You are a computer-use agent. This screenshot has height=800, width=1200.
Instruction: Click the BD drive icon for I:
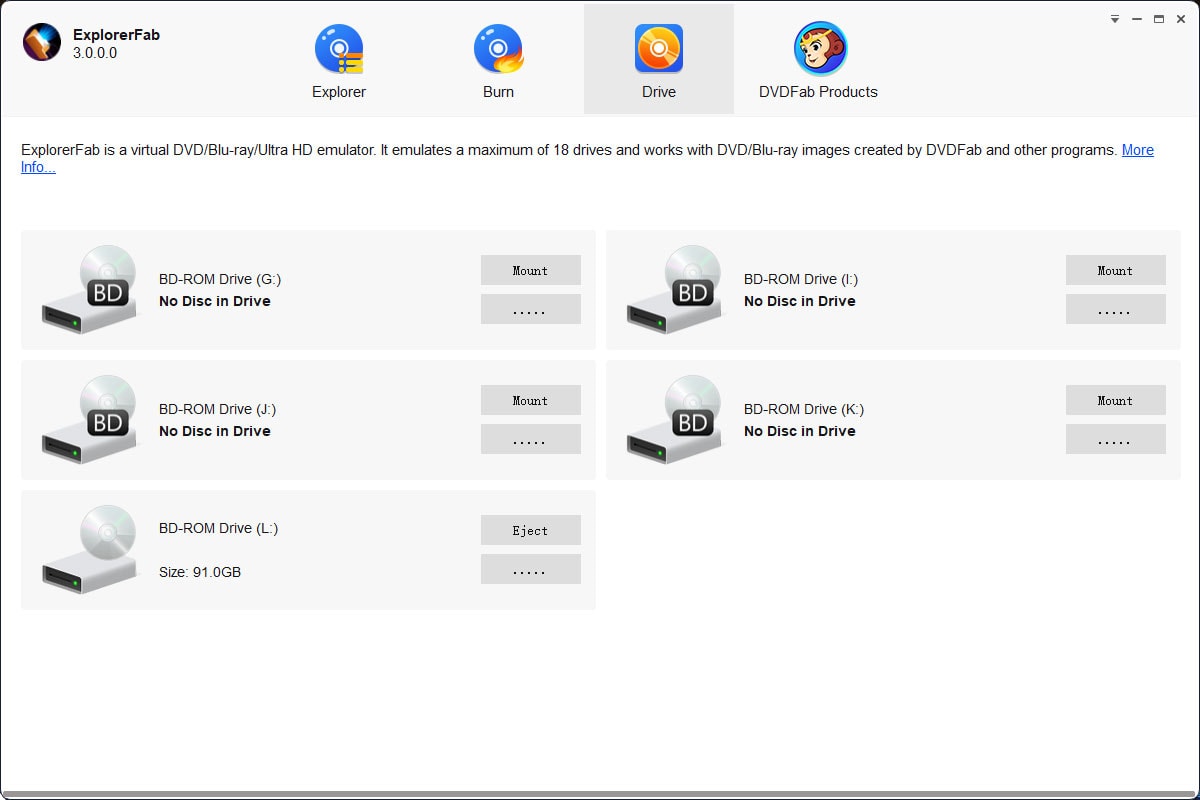[675, 290]
